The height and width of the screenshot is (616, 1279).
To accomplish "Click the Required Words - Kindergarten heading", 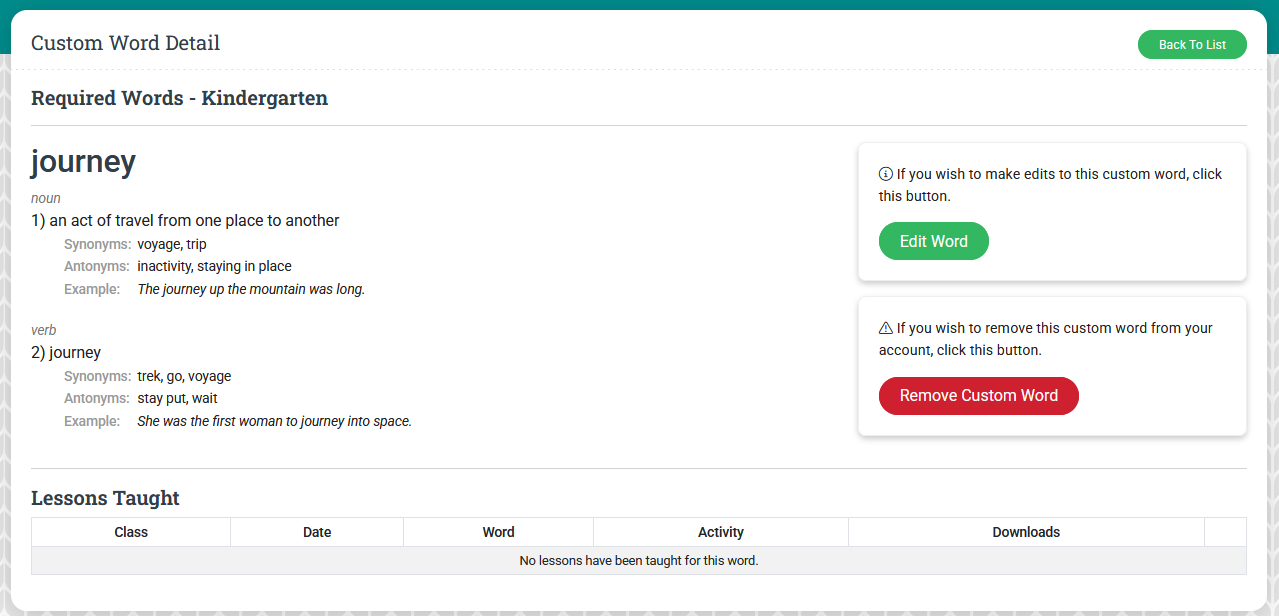I will (x=179, y=98).
